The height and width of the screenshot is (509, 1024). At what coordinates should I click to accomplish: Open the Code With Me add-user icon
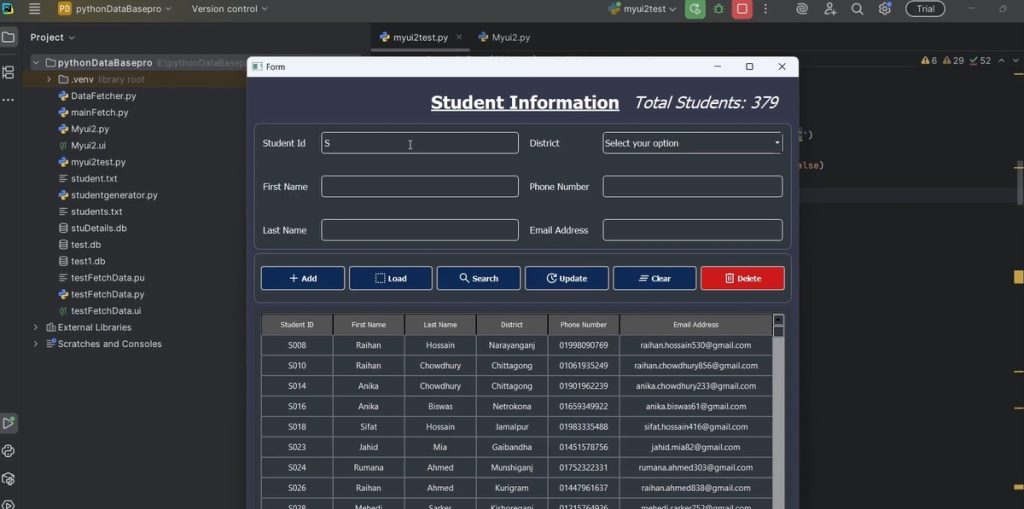click(830, 9)
